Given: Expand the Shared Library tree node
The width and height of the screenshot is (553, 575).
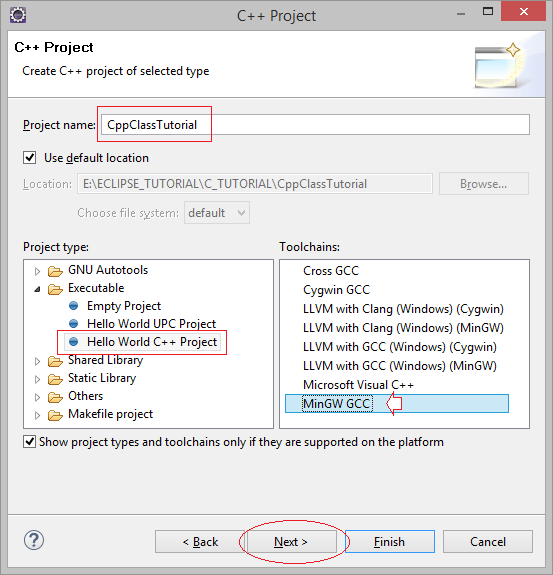Looking at the screenshot, I should tap(37, 361).
